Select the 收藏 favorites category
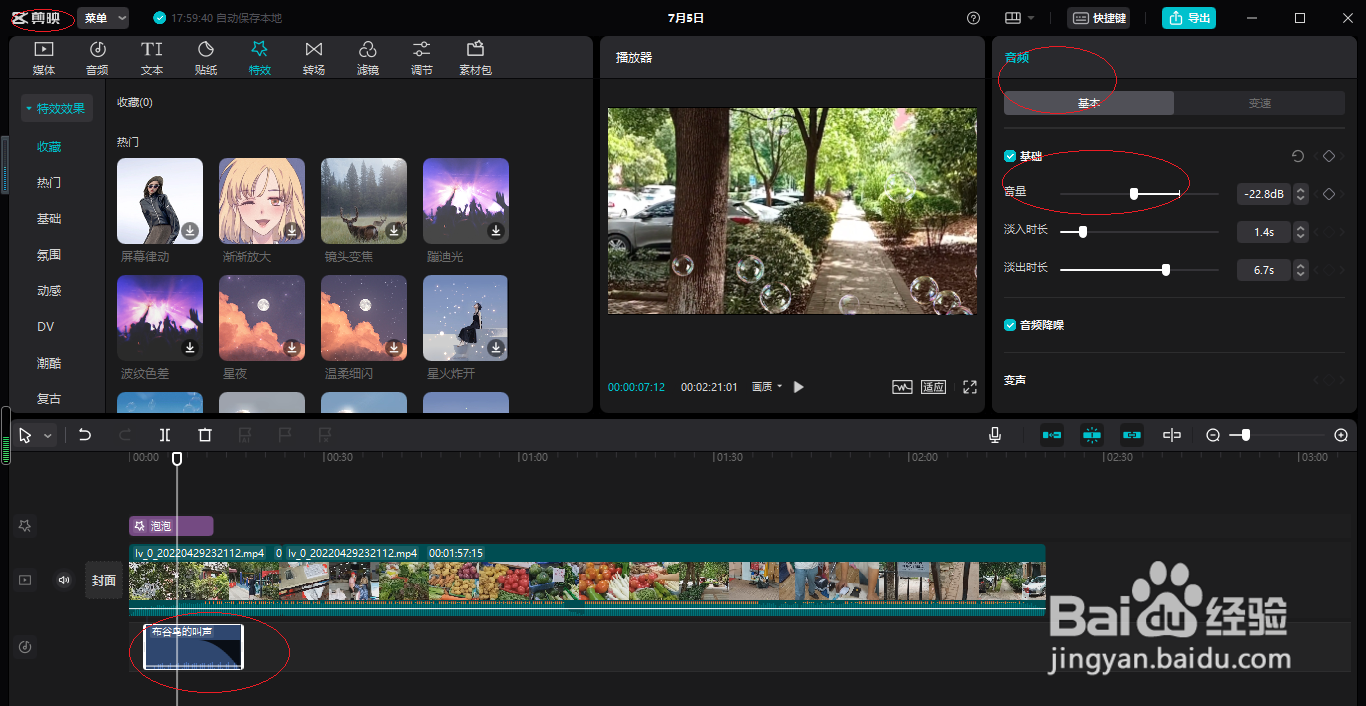This screenshot has width=1366, height=706. click(x=49, y=146)
